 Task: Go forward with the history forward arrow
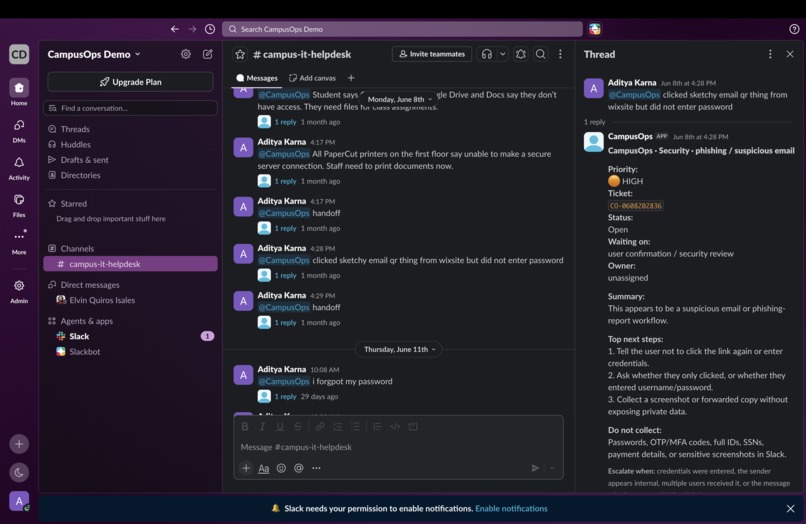point(192,29)
